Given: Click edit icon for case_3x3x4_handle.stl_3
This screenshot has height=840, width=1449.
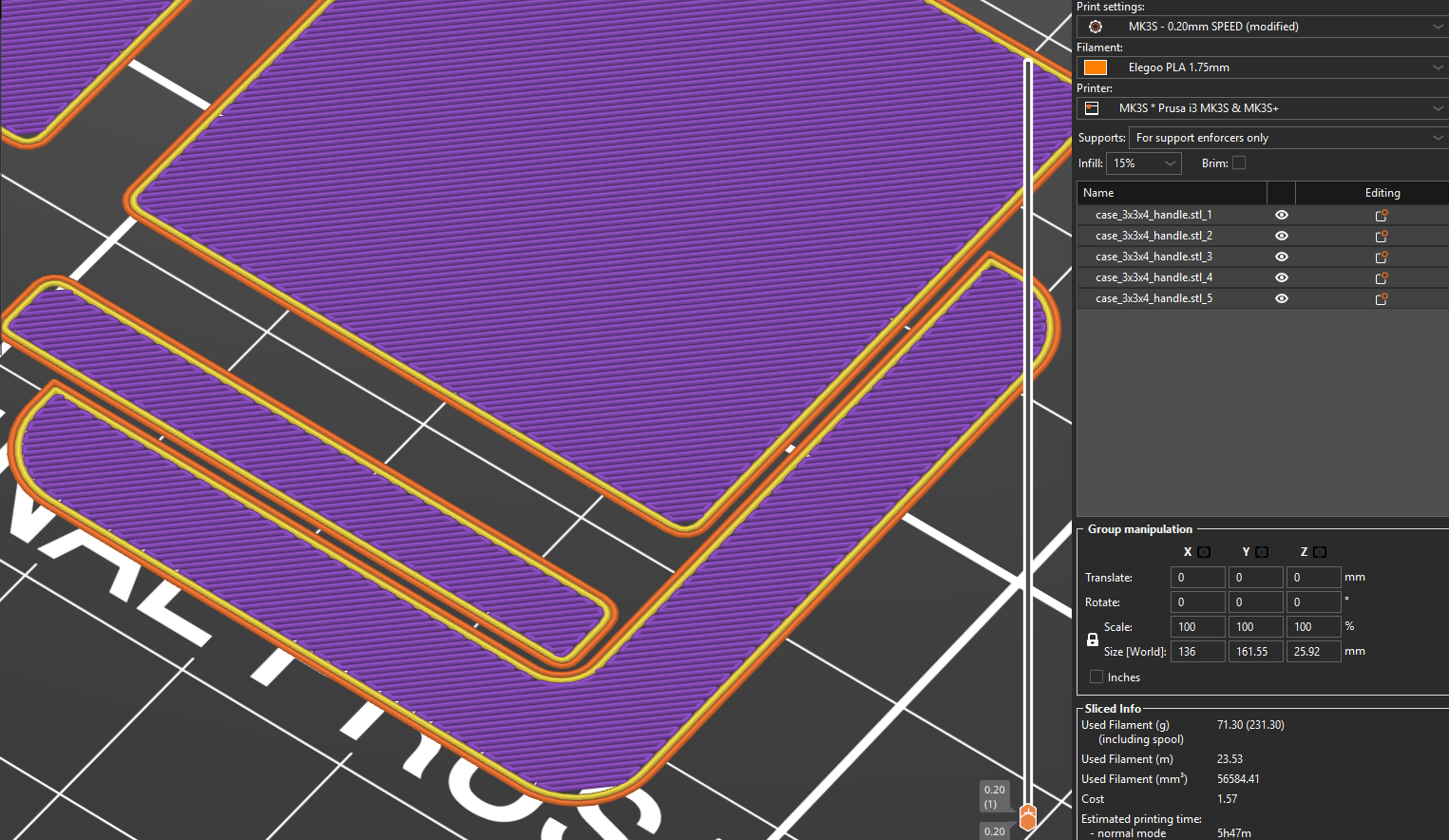Looking at the screenshot, I should point(1382,258).
